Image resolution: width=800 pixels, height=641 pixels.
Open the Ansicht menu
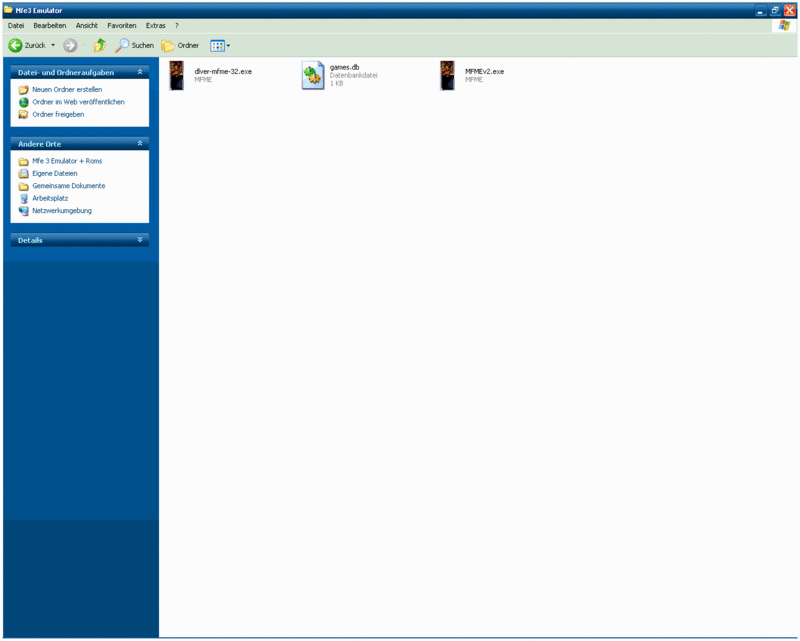pyautogui.click(x=87, y=26)
